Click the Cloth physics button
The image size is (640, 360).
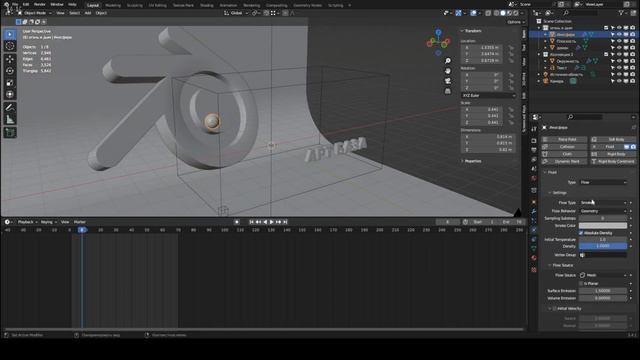tap(564, 154)
